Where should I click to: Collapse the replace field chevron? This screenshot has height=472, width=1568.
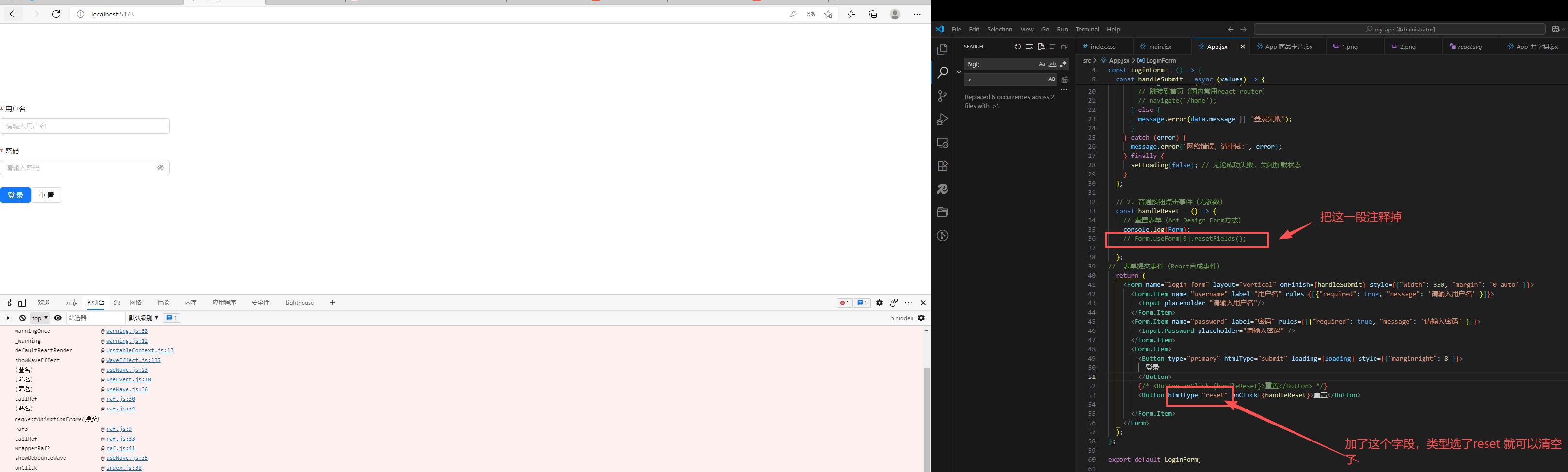point(959,72)
